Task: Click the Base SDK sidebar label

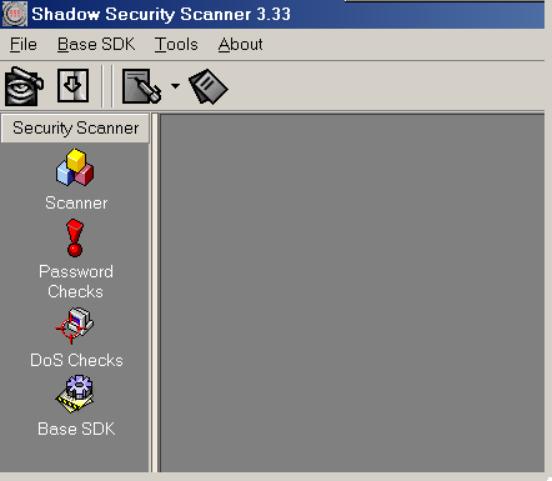Action: [x=76, y=429]
